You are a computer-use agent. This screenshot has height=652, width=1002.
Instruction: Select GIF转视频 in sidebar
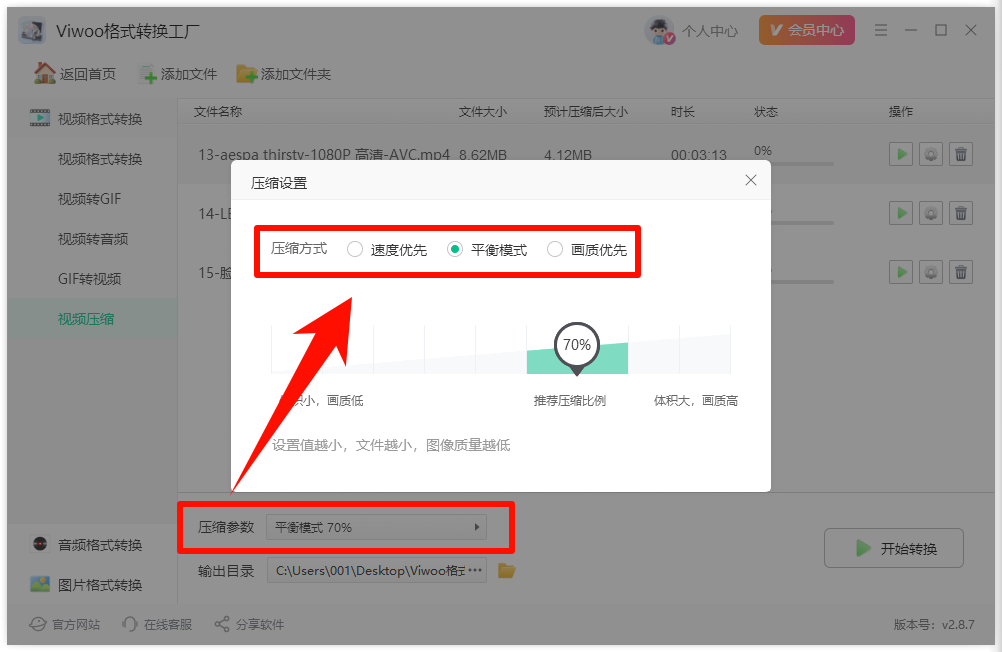coord(89,279)
